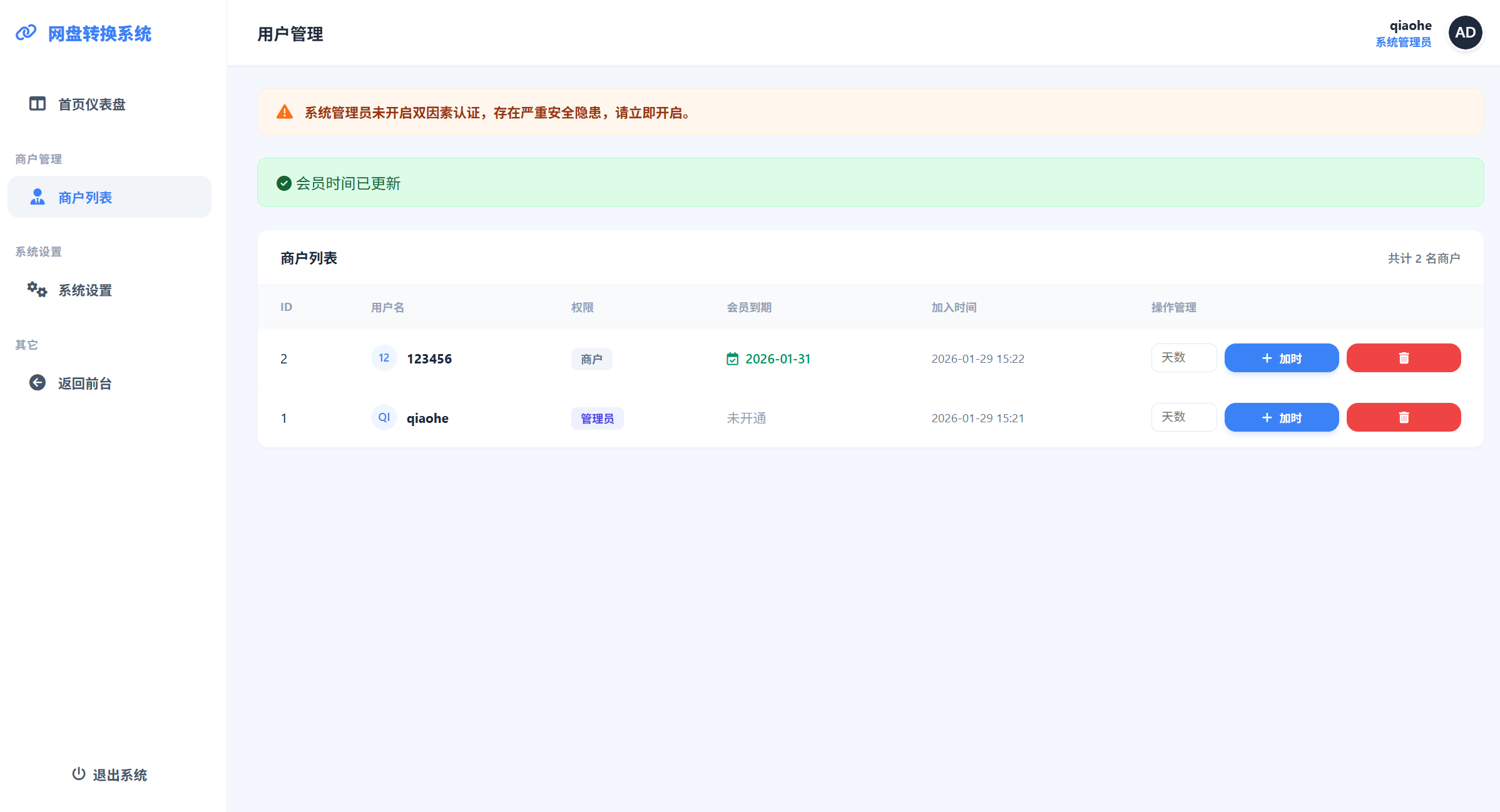Viewport: 1500px width, 812px height.
Task: Focus 天数 input for user 123456
Action: pos(1183,358)
